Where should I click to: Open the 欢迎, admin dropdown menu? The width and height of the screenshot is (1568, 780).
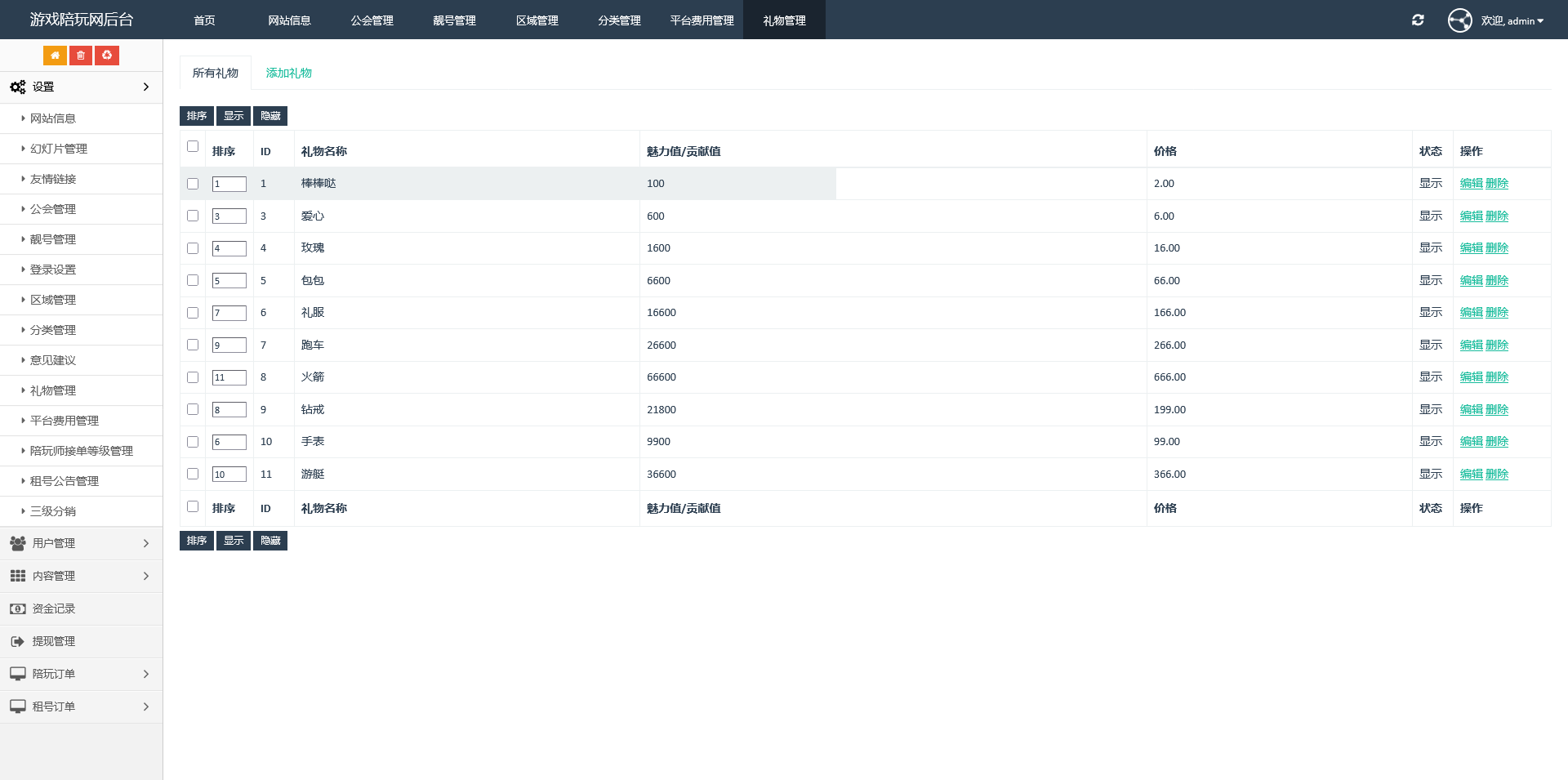pos(1512,20)
